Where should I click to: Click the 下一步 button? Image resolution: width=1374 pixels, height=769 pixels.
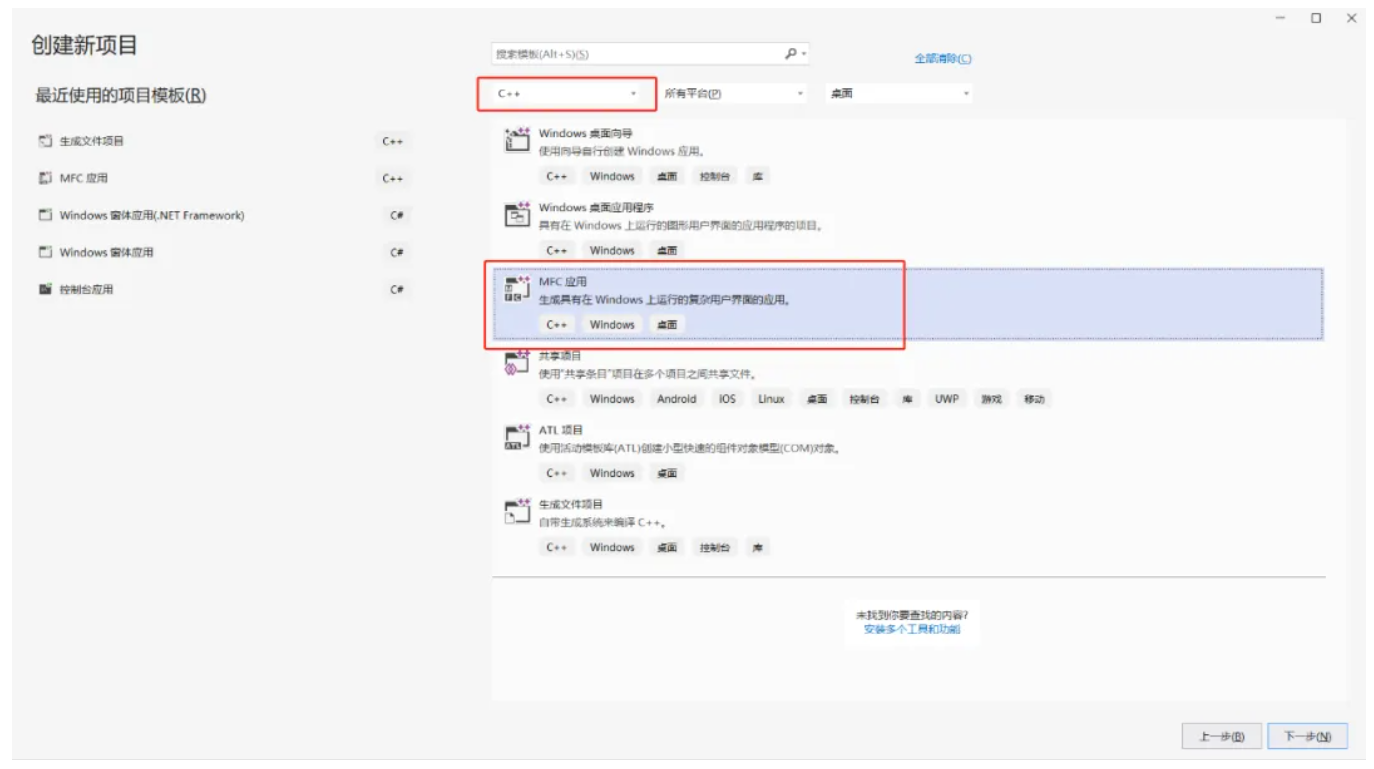click(1308, 737)
